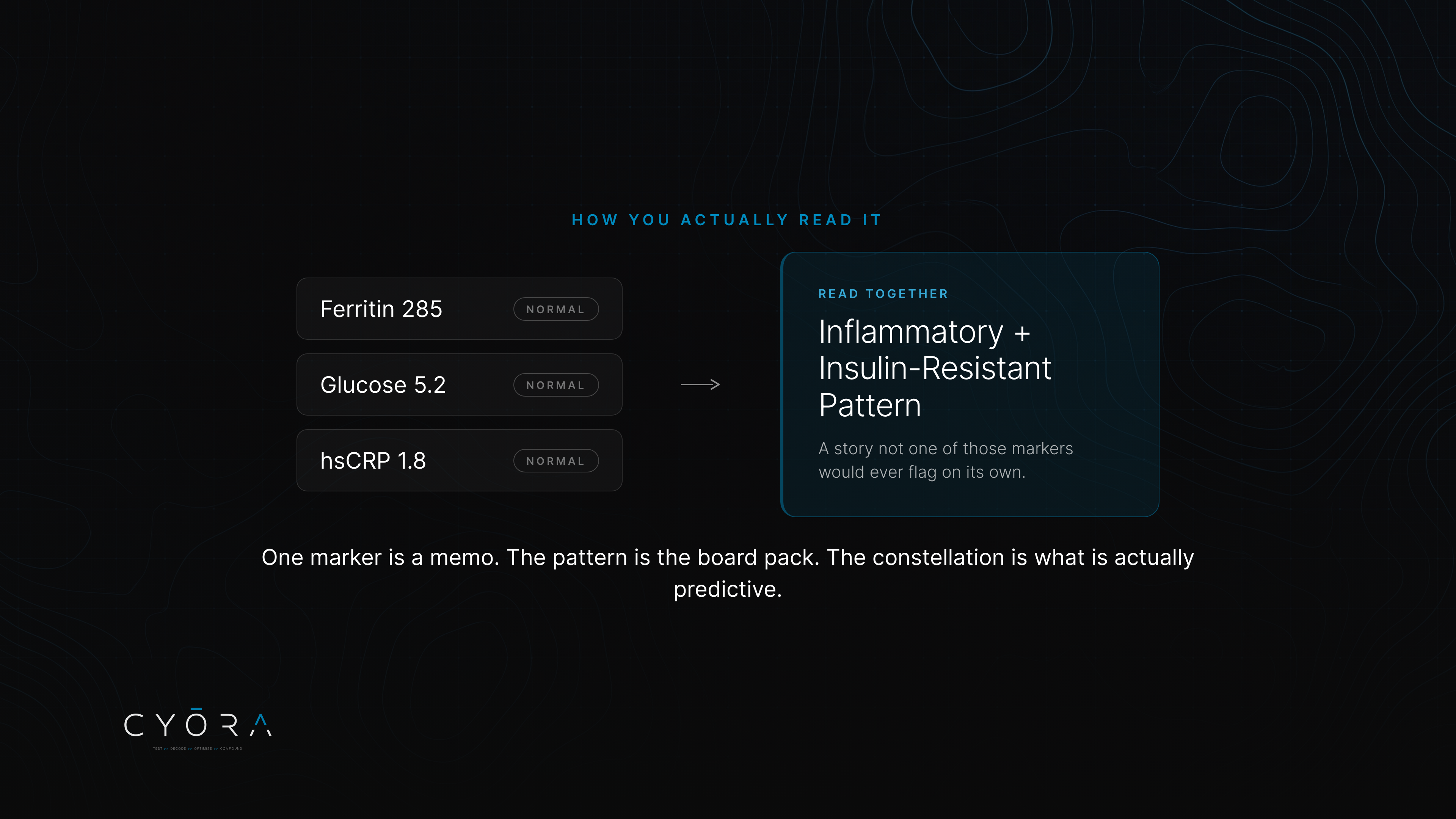Click the NORMAL badge beside hsCRP 1.8

pos(555,461)
